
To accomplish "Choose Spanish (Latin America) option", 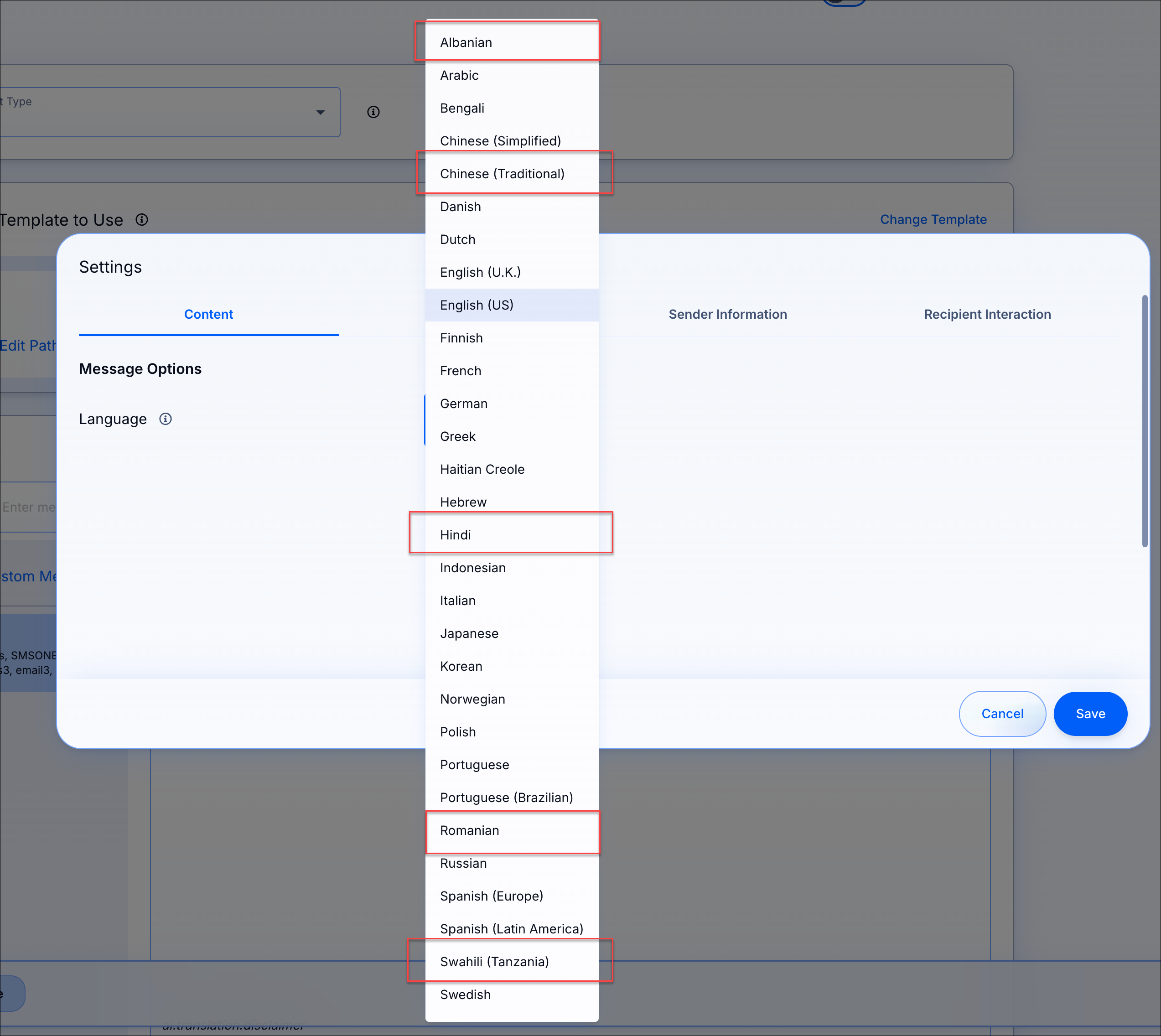I will pyautogui.click(x=511, y=929).
